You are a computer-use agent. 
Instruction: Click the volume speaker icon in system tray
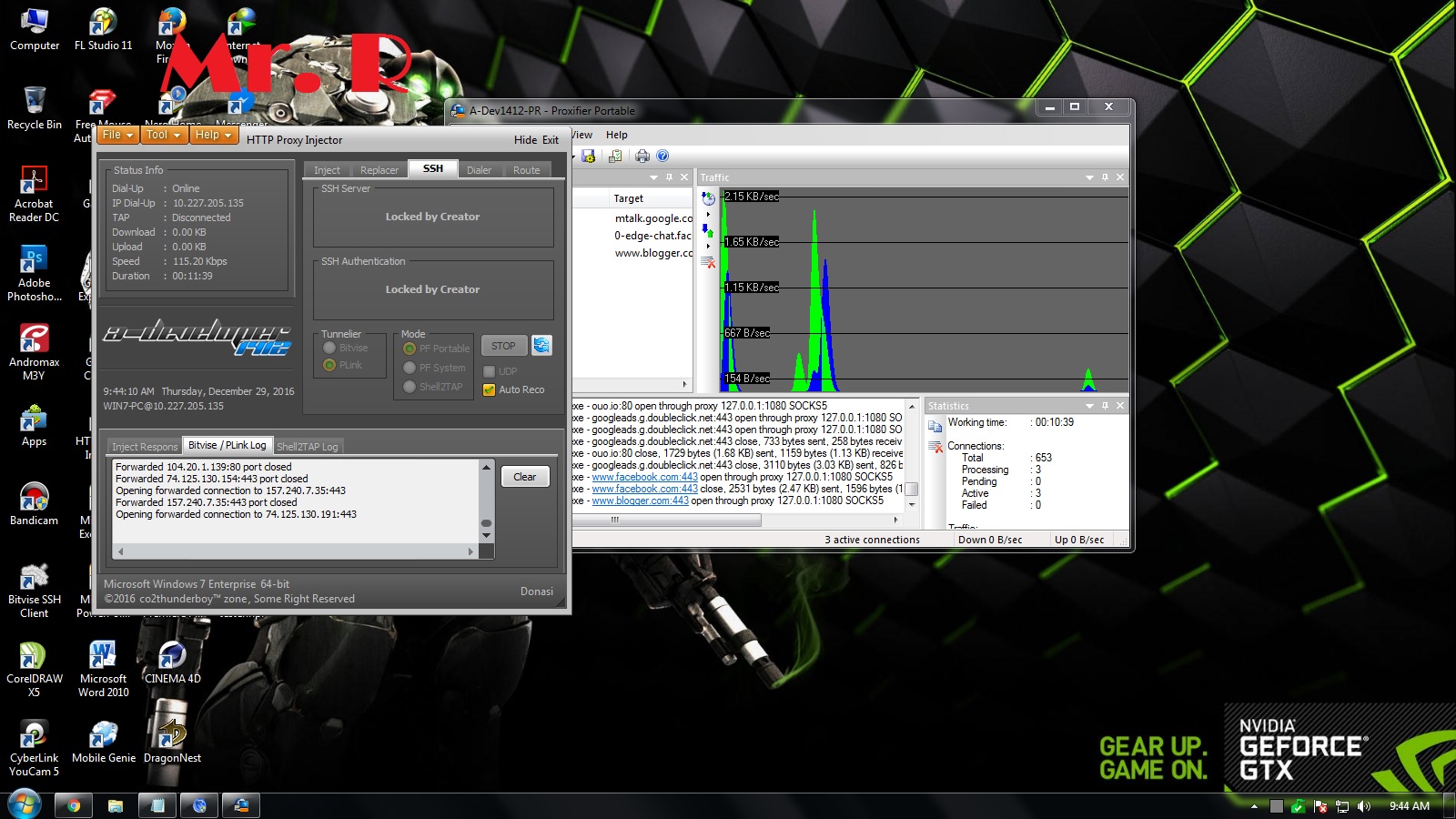pos(1363,805)
